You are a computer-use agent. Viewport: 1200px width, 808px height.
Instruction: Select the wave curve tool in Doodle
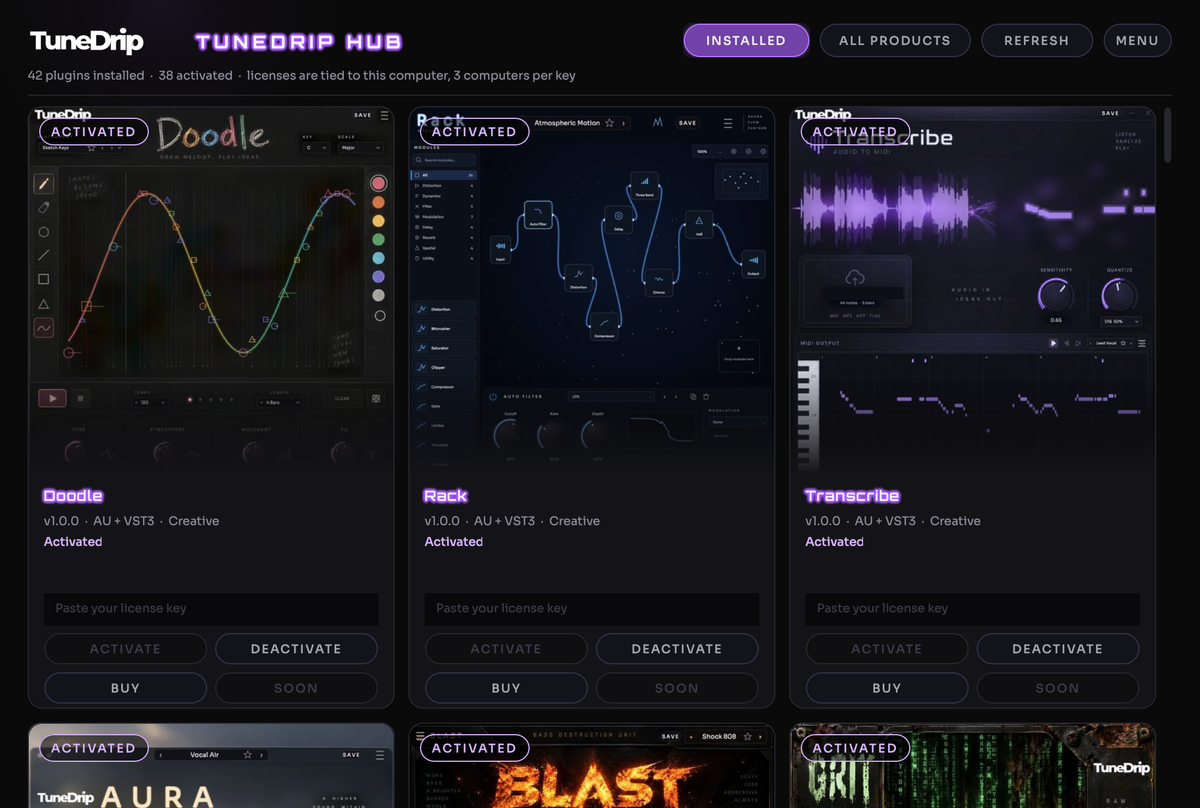[43, 328]
